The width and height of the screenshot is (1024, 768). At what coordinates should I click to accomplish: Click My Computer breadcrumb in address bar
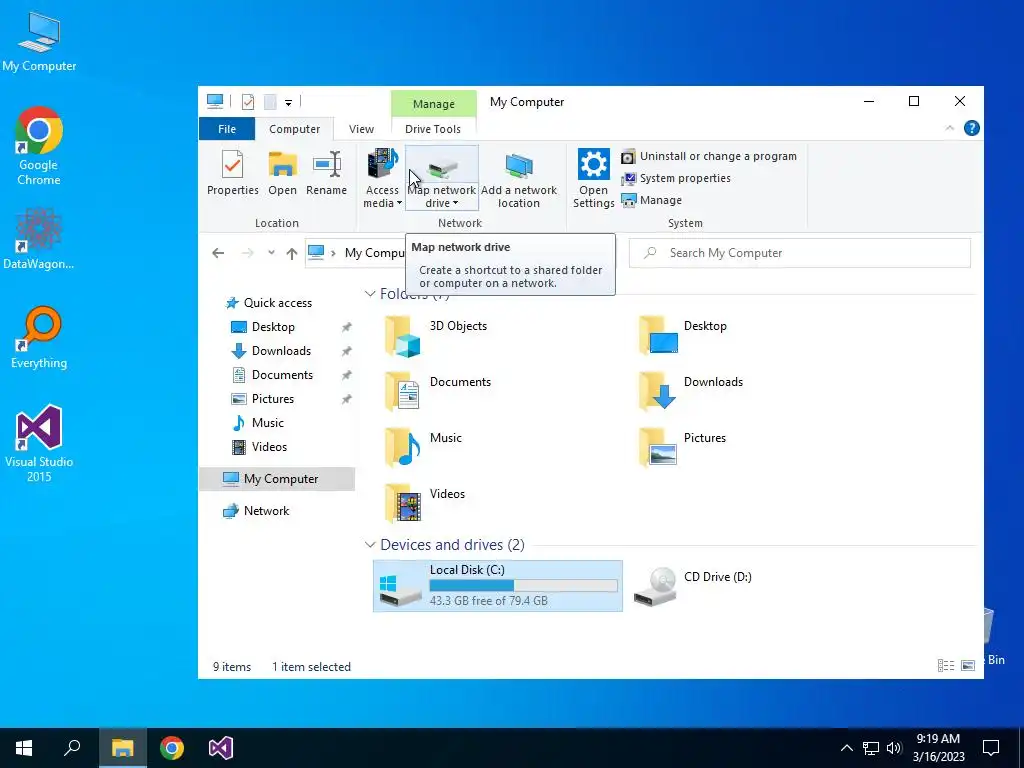pyautogui.click(x=375, y=253)
